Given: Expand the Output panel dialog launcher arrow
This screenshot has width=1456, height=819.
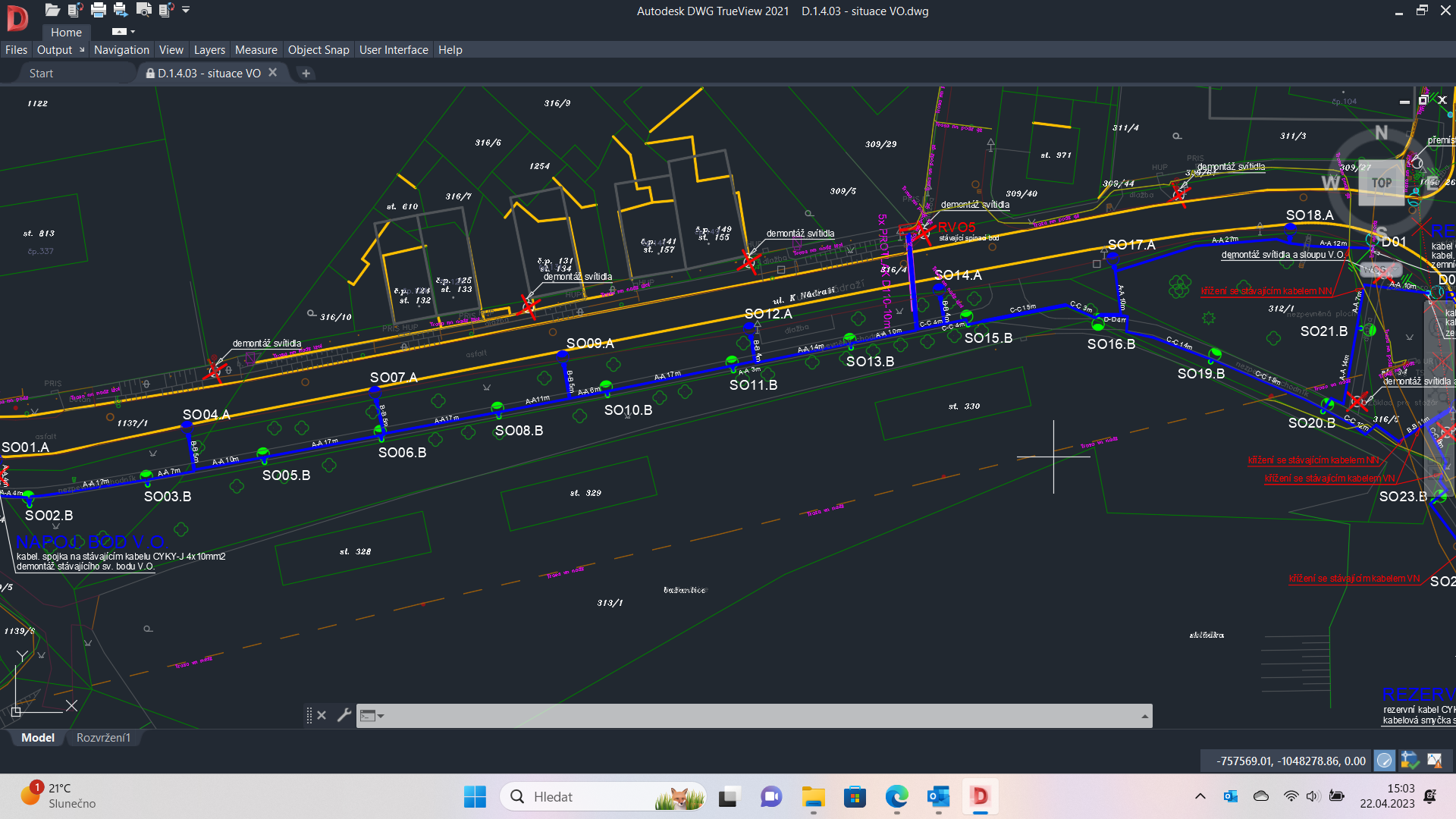Looking at the screenshot, I should [82, 49].
